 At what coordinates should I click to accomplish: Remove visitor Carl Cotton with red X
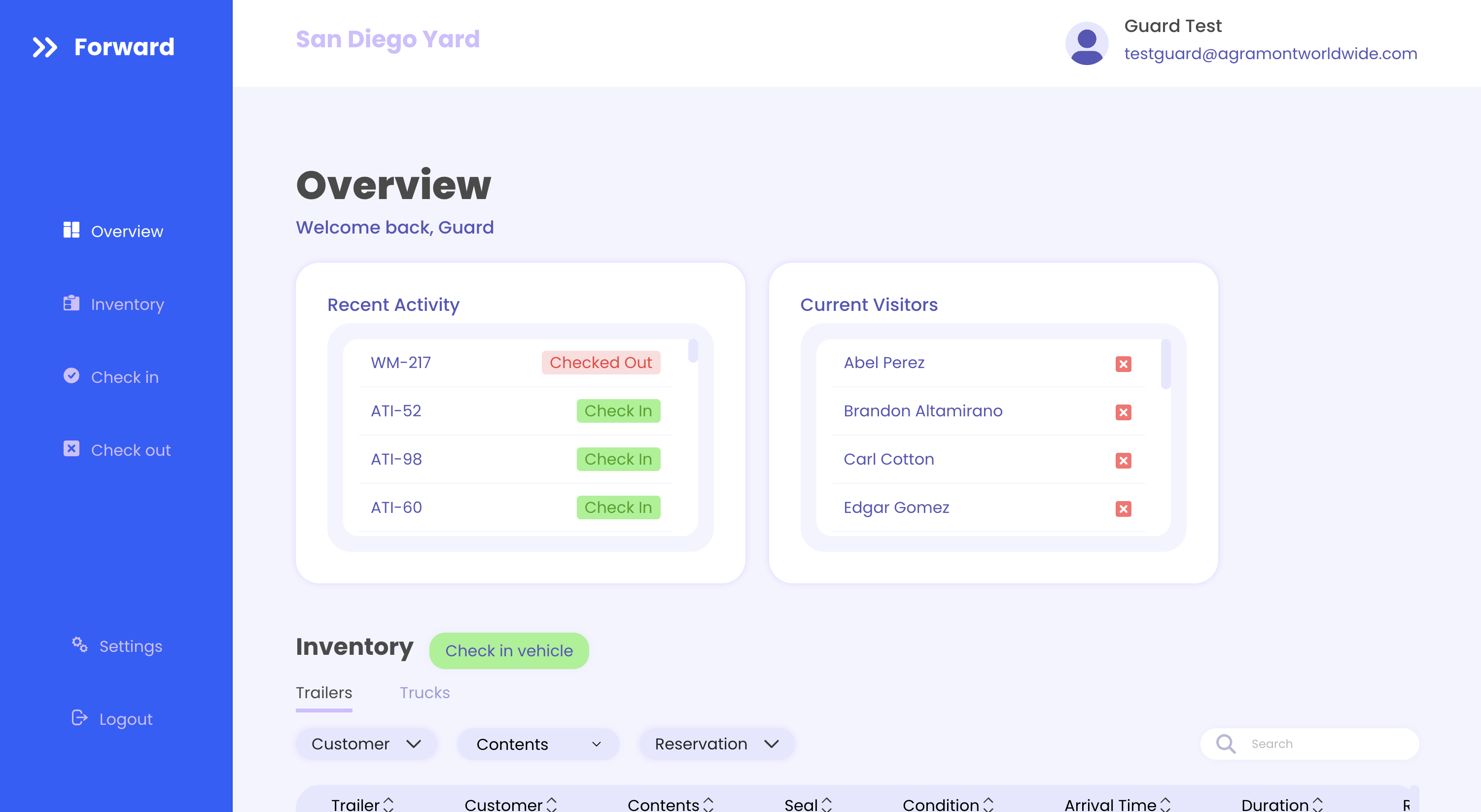[x=1123, y=460]
